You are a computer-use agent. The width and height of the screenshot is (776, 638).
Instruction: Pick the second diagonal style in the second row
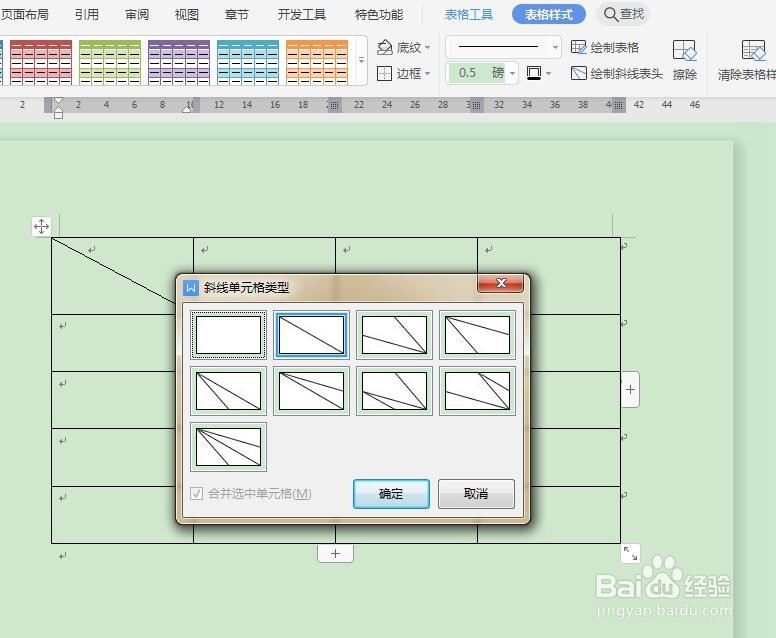coord(311,391)
